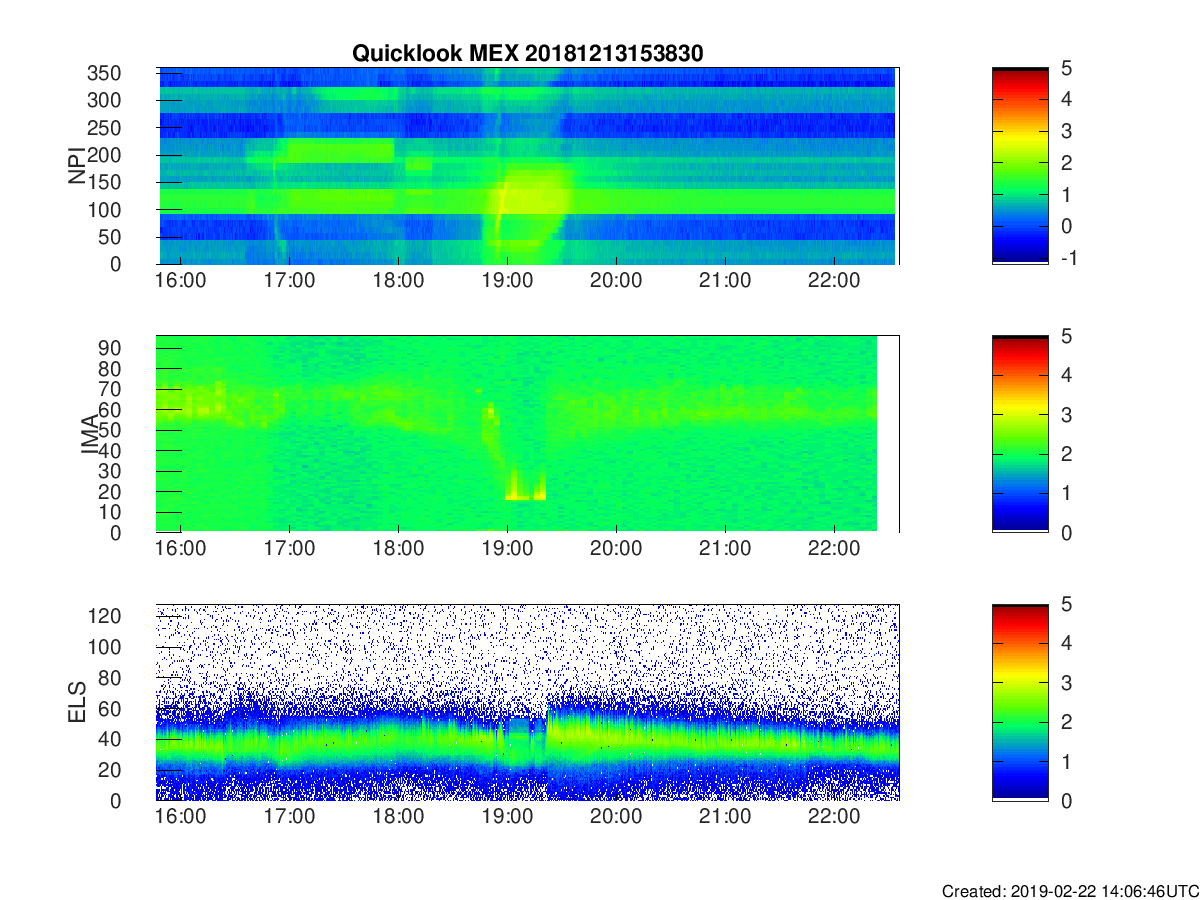1200x900 pixels.
Task: Click the IMA panel colorbar
Action: click(x=1020, y=434)
